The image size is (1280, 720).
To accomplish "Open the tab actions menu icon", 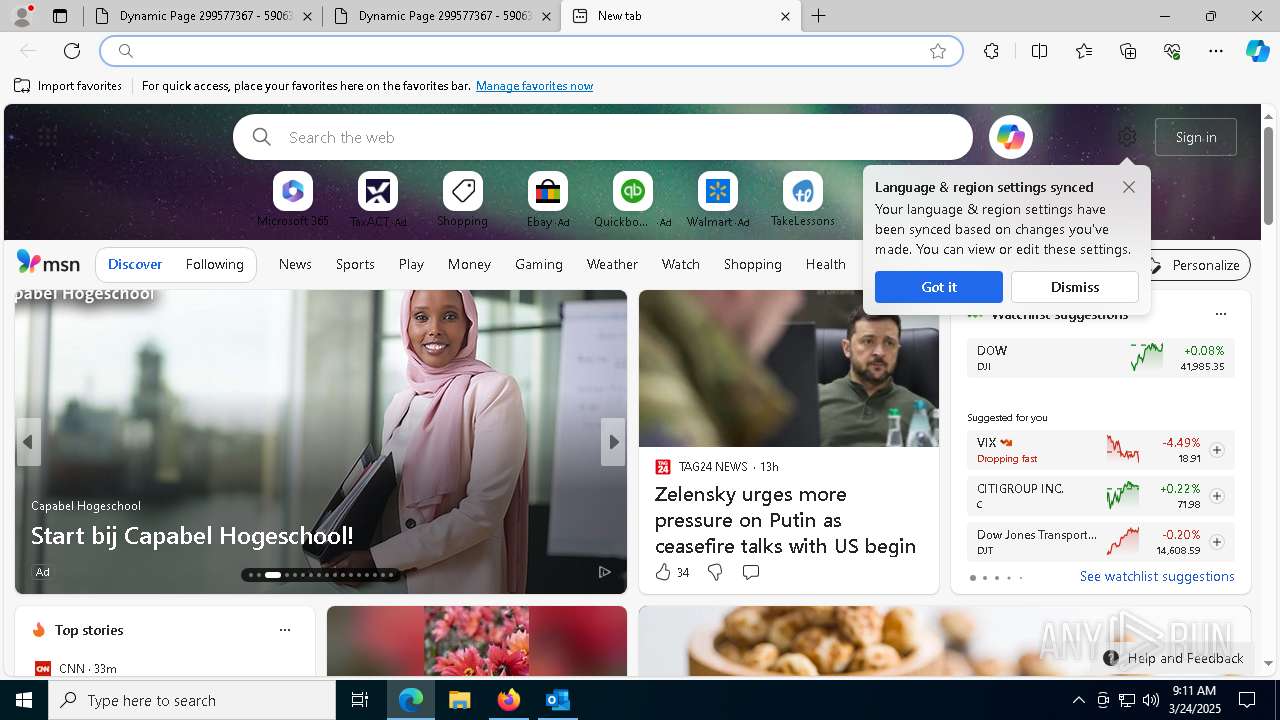I will [x=60, y=16].
